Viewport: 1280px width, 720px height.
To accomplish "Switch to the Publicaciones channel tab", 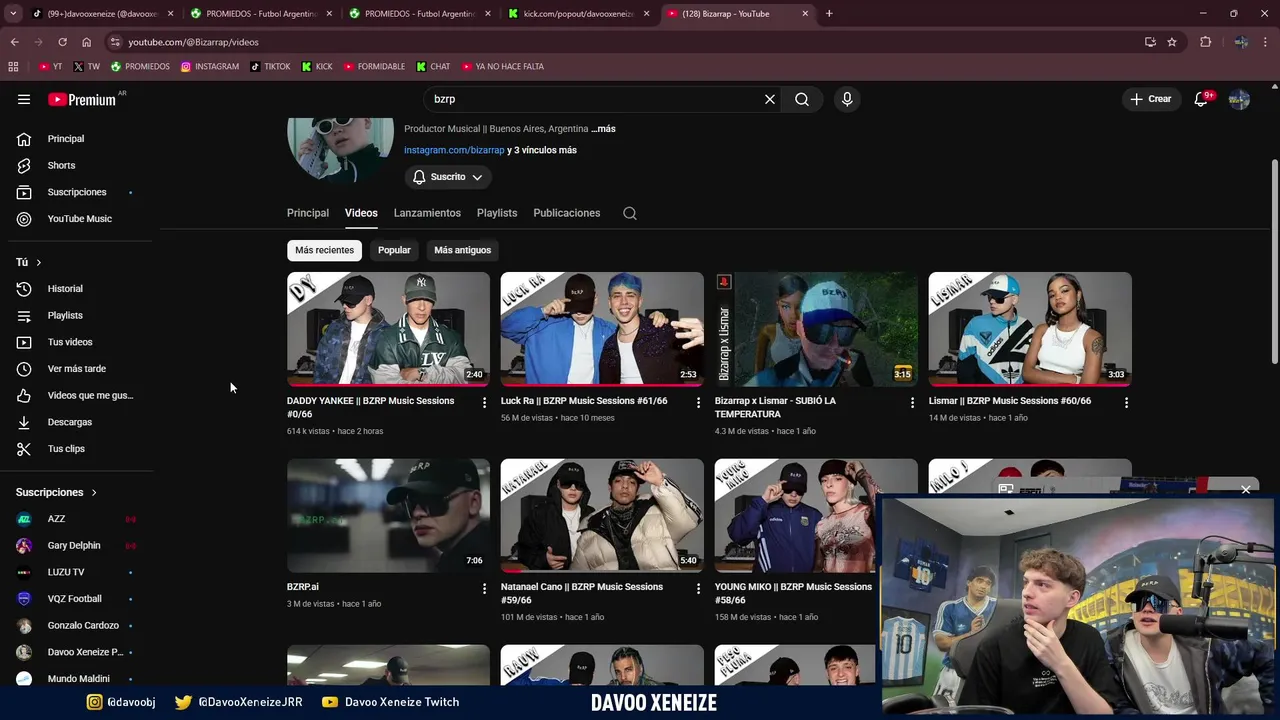I will pos(567,213).
